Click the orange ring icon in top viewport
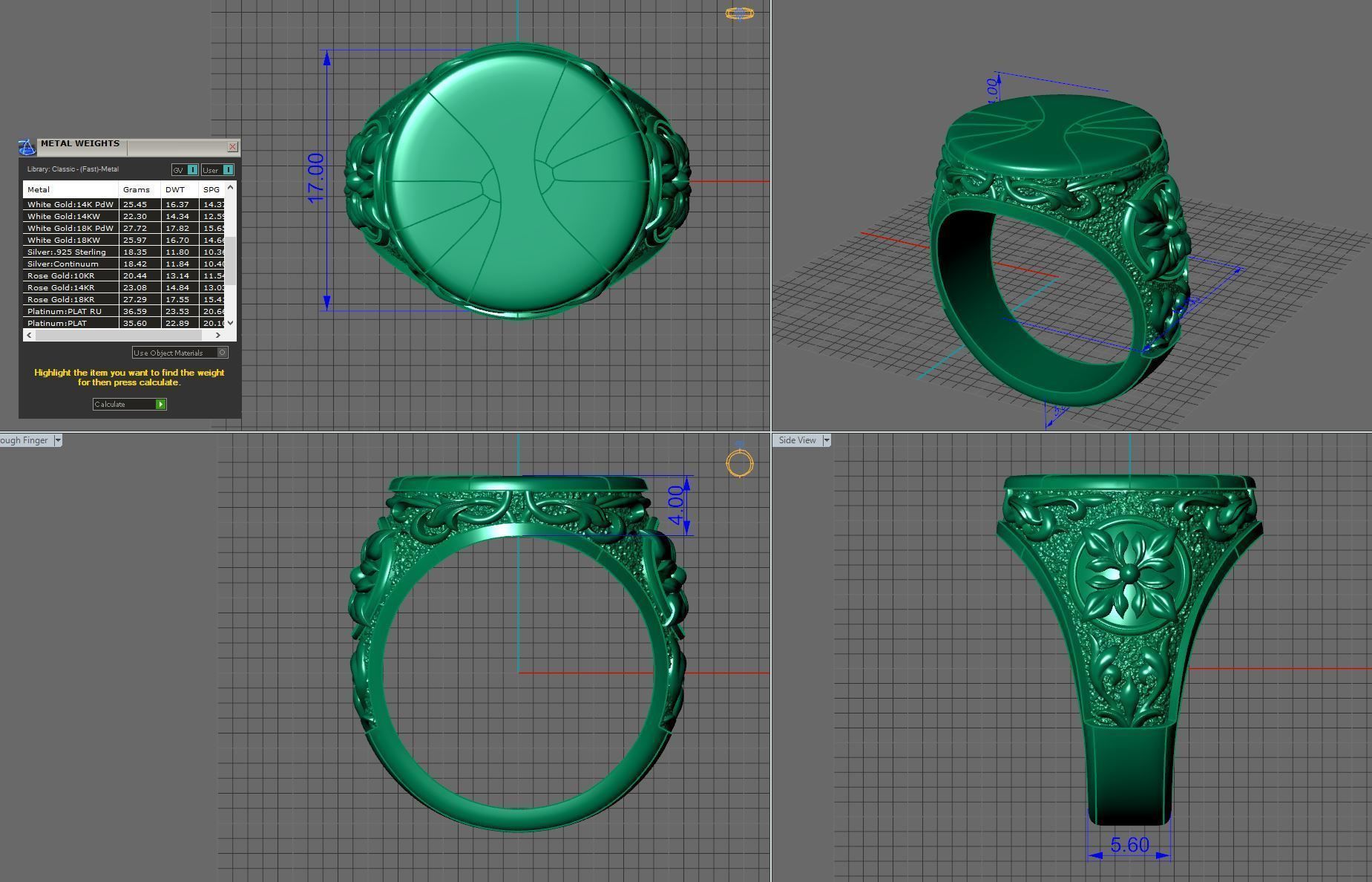1372x882 pixels. [739, 13]
